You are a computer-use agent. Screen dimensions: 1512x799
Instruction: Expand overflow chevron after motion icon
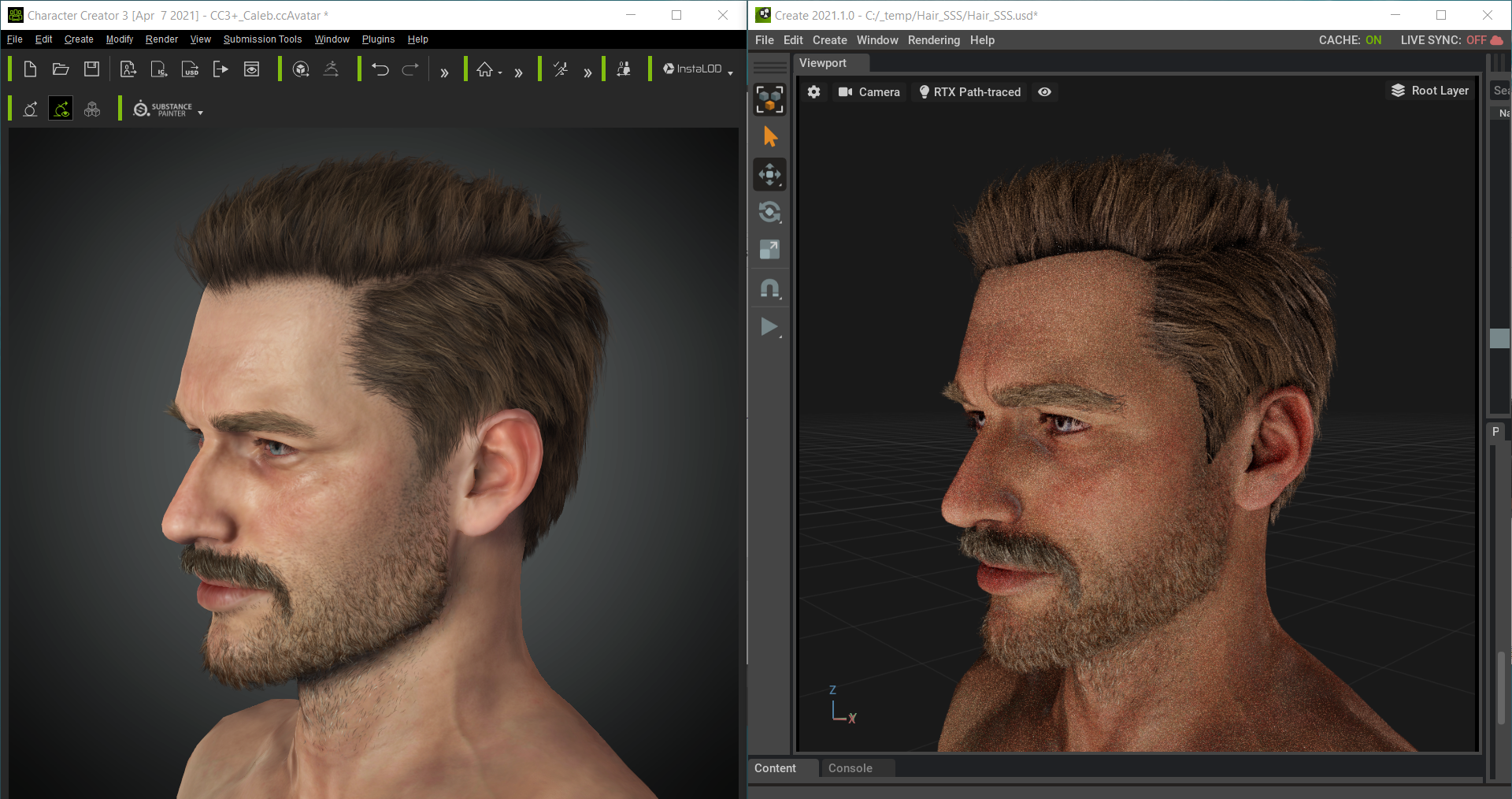point(587,72)
